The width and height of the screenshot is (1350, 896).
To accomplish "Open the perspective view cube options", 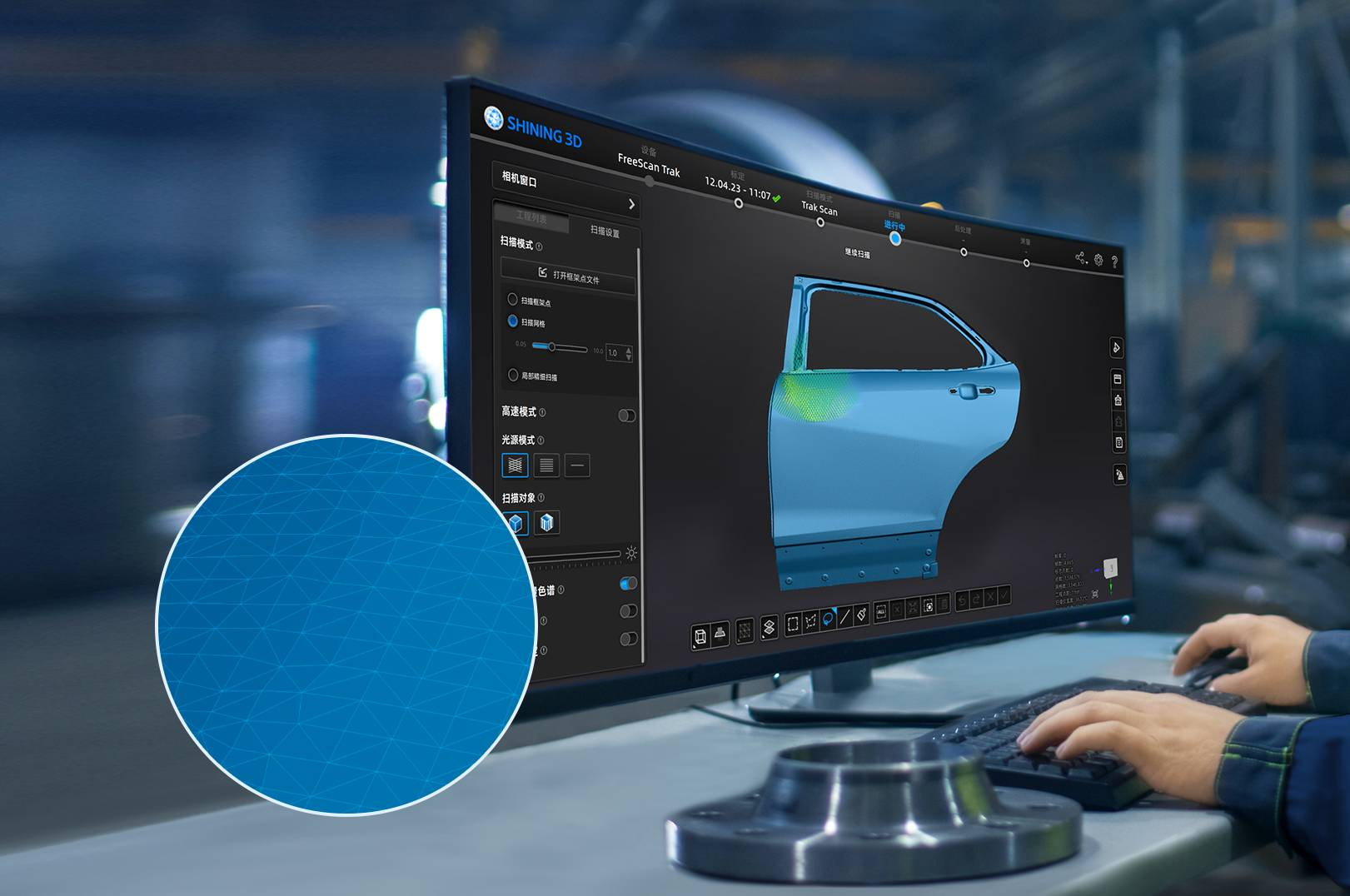I will point(700,637).
